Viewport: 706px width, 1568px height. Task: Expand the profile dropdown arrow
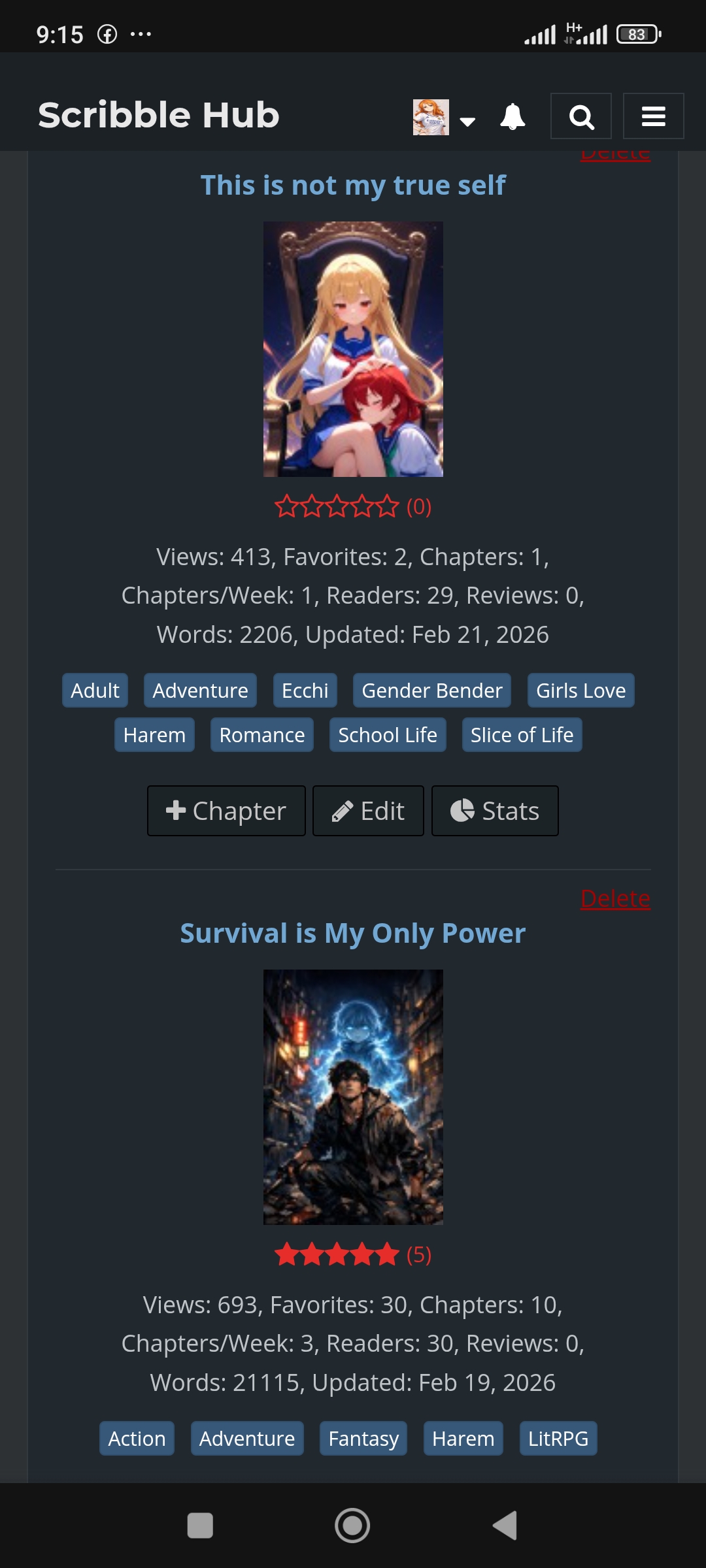467,122
